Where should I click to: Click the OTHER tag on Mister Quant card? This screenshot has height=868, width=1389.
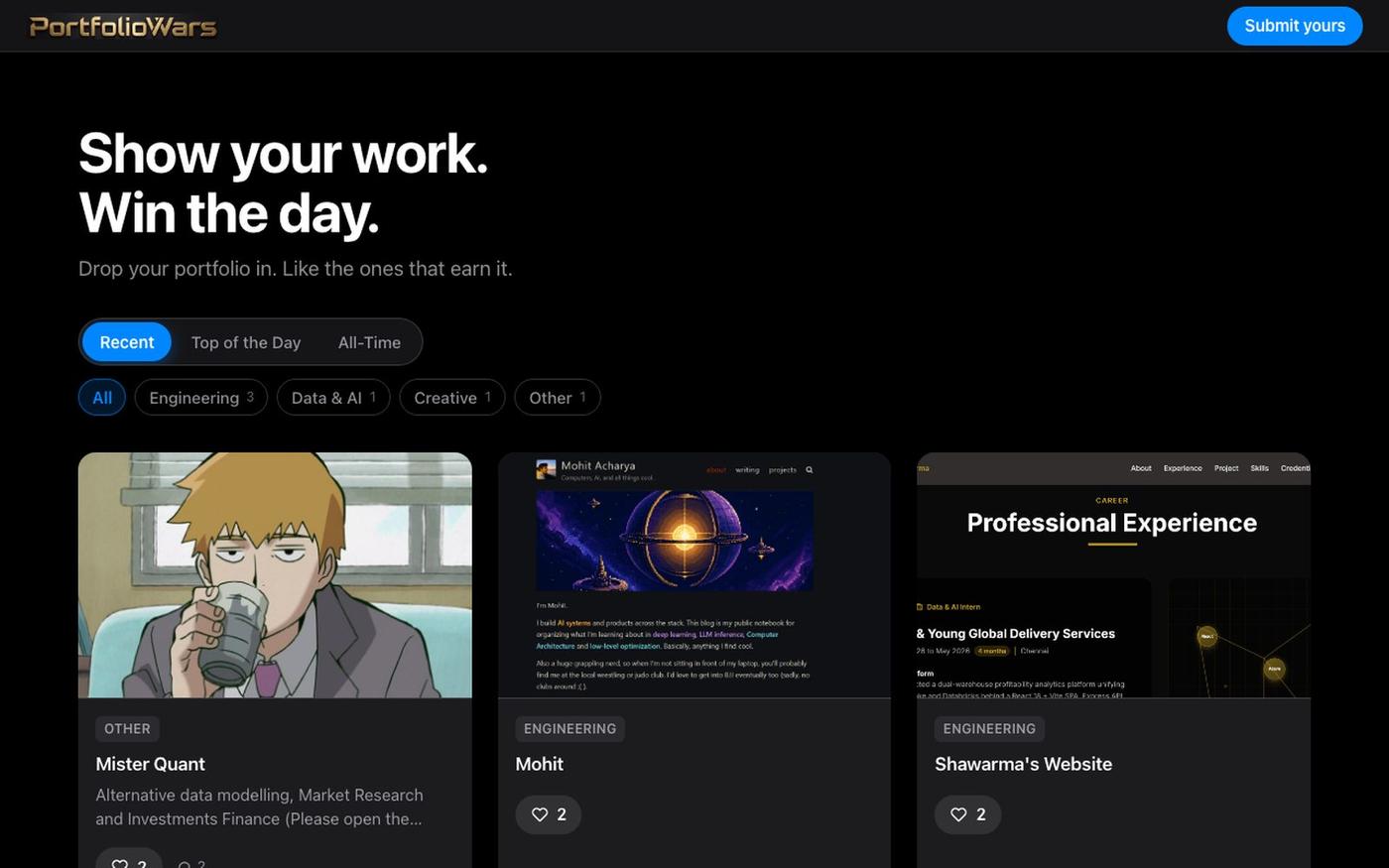(127, 729)
